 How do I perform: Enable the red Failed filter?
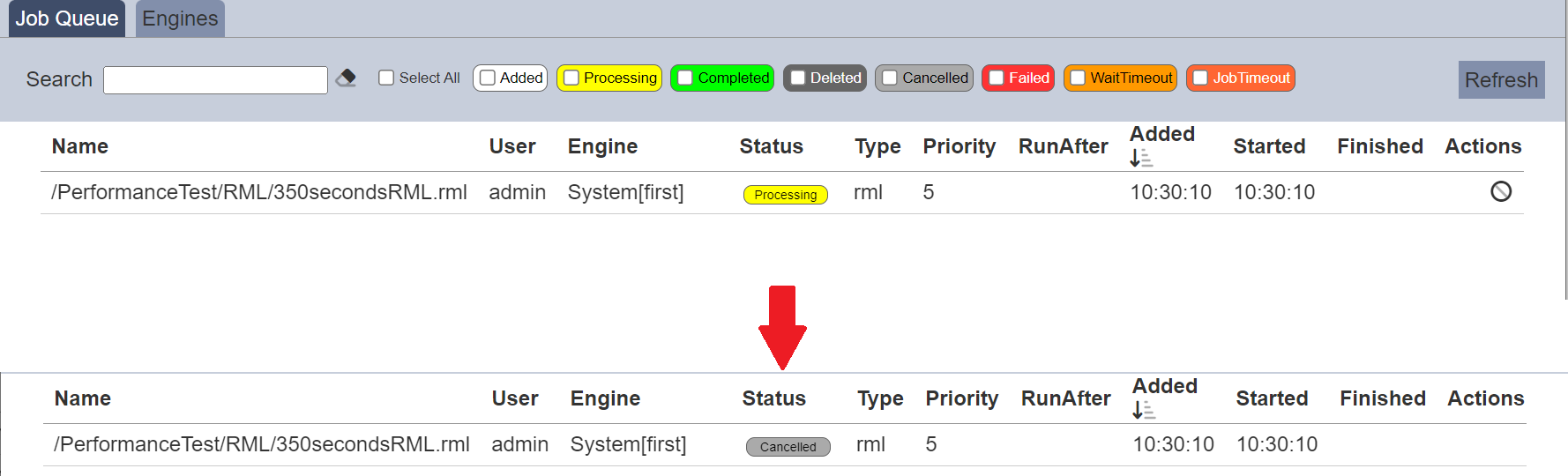pos(997,78)
